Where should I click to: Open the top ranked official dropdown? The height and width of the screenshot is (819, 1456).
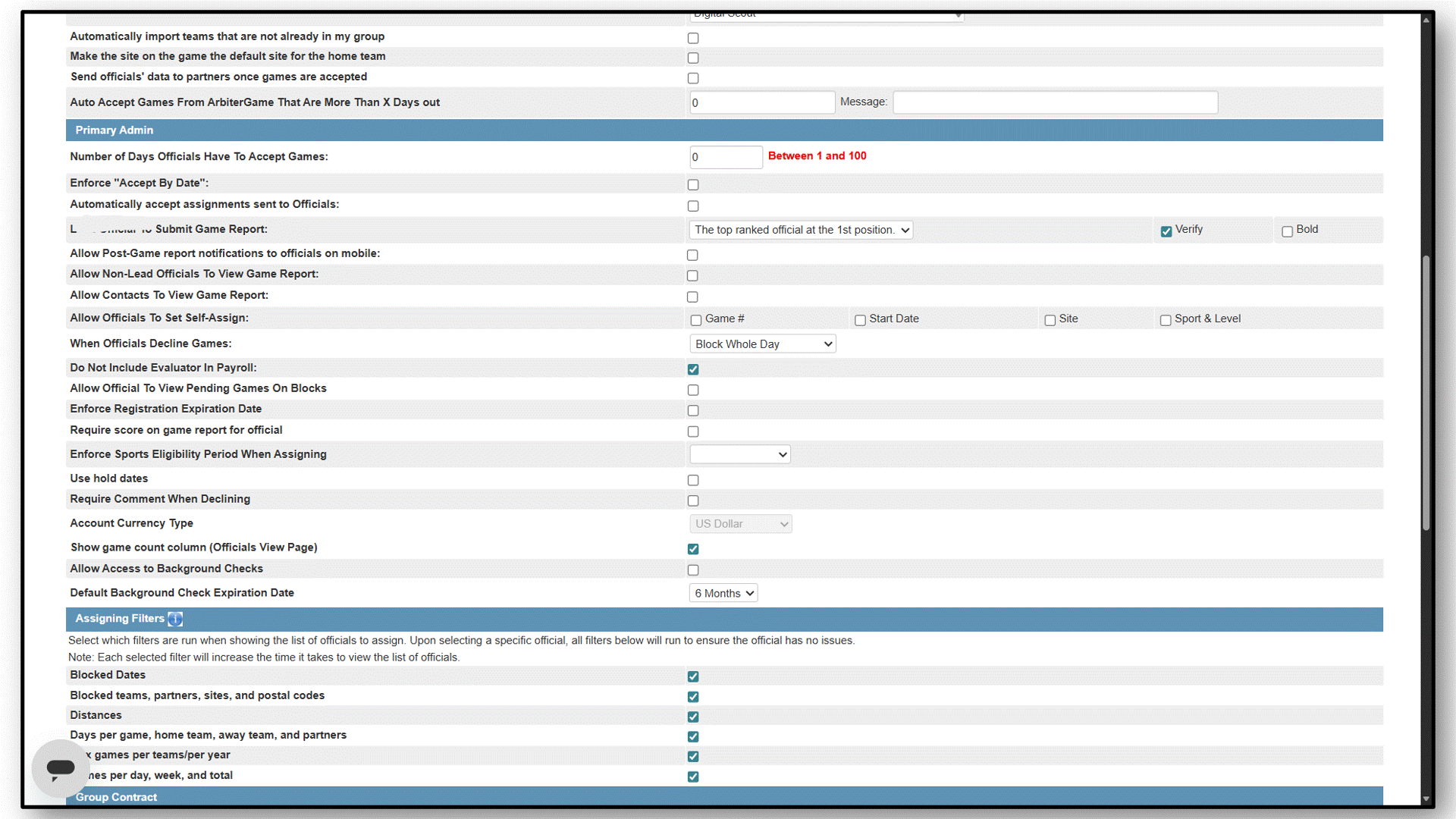(x=801, y=230)
